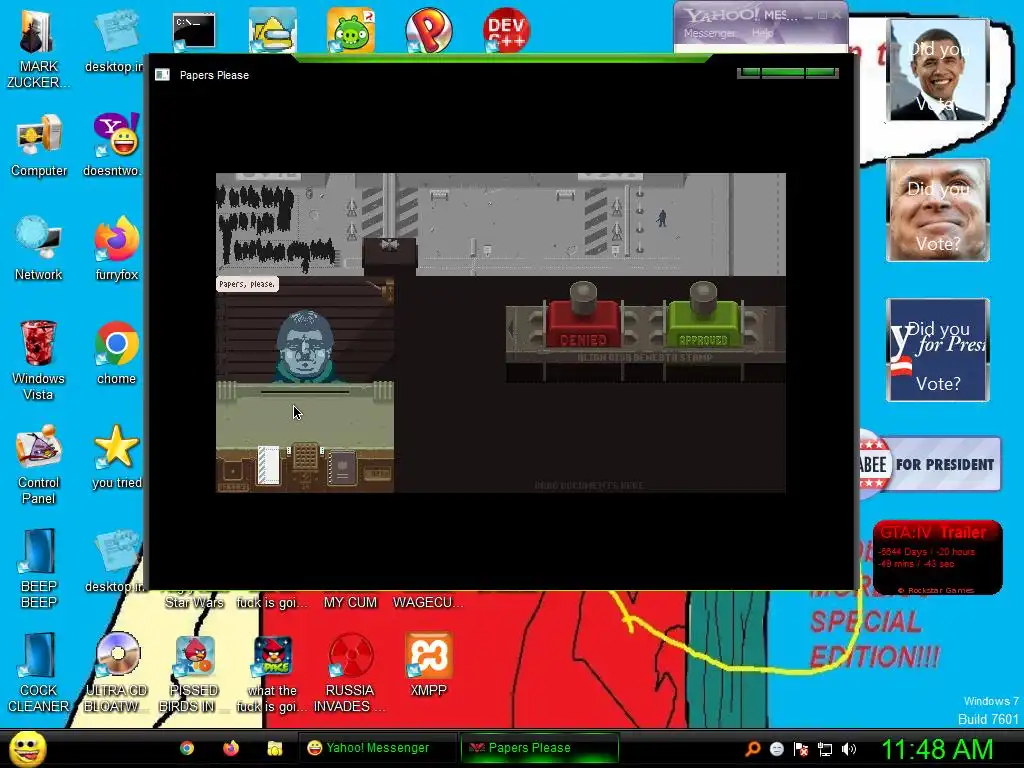
Task: Open Help menu in Yahoo Messenger window
Action: pyautogui.click(x=762, y=33)
